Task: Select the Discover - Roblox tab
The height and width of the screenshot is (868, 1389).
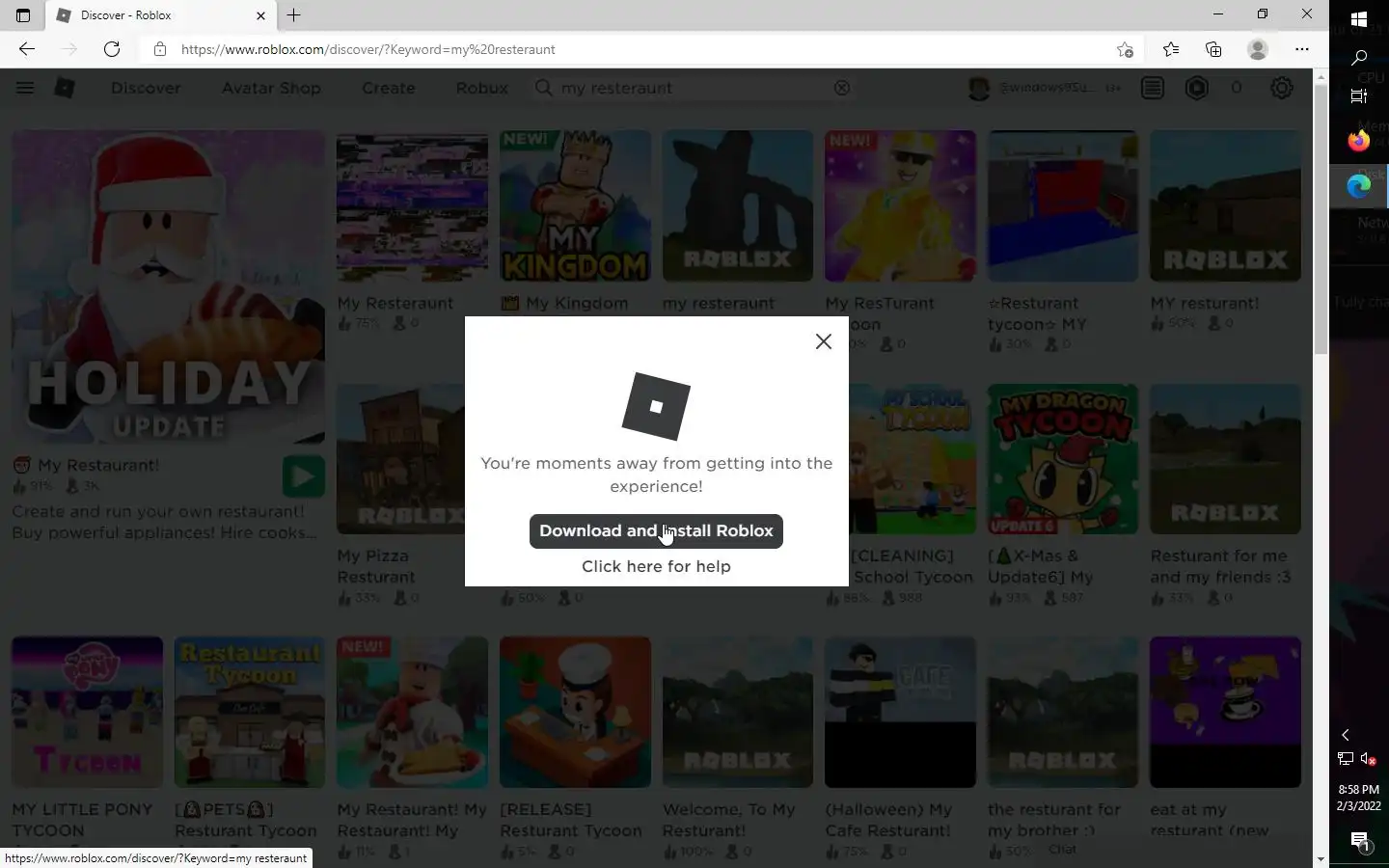Action: click(x=161, y=15)
